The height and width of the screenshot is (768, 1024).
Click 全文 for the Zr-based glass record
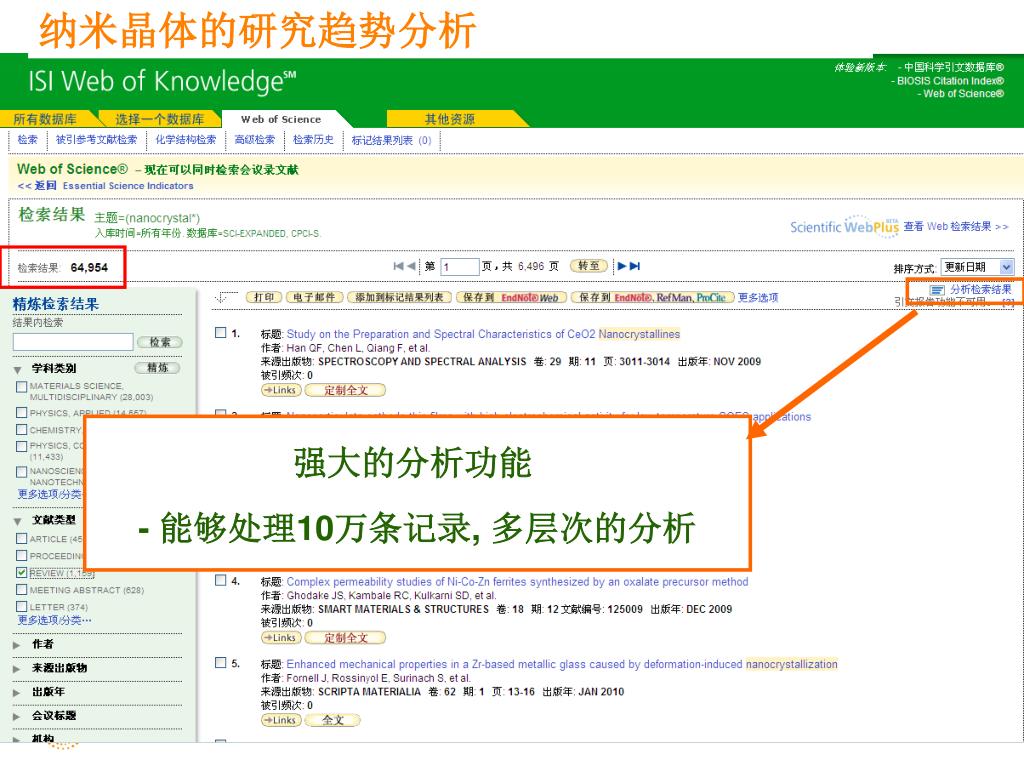point(332,720)
